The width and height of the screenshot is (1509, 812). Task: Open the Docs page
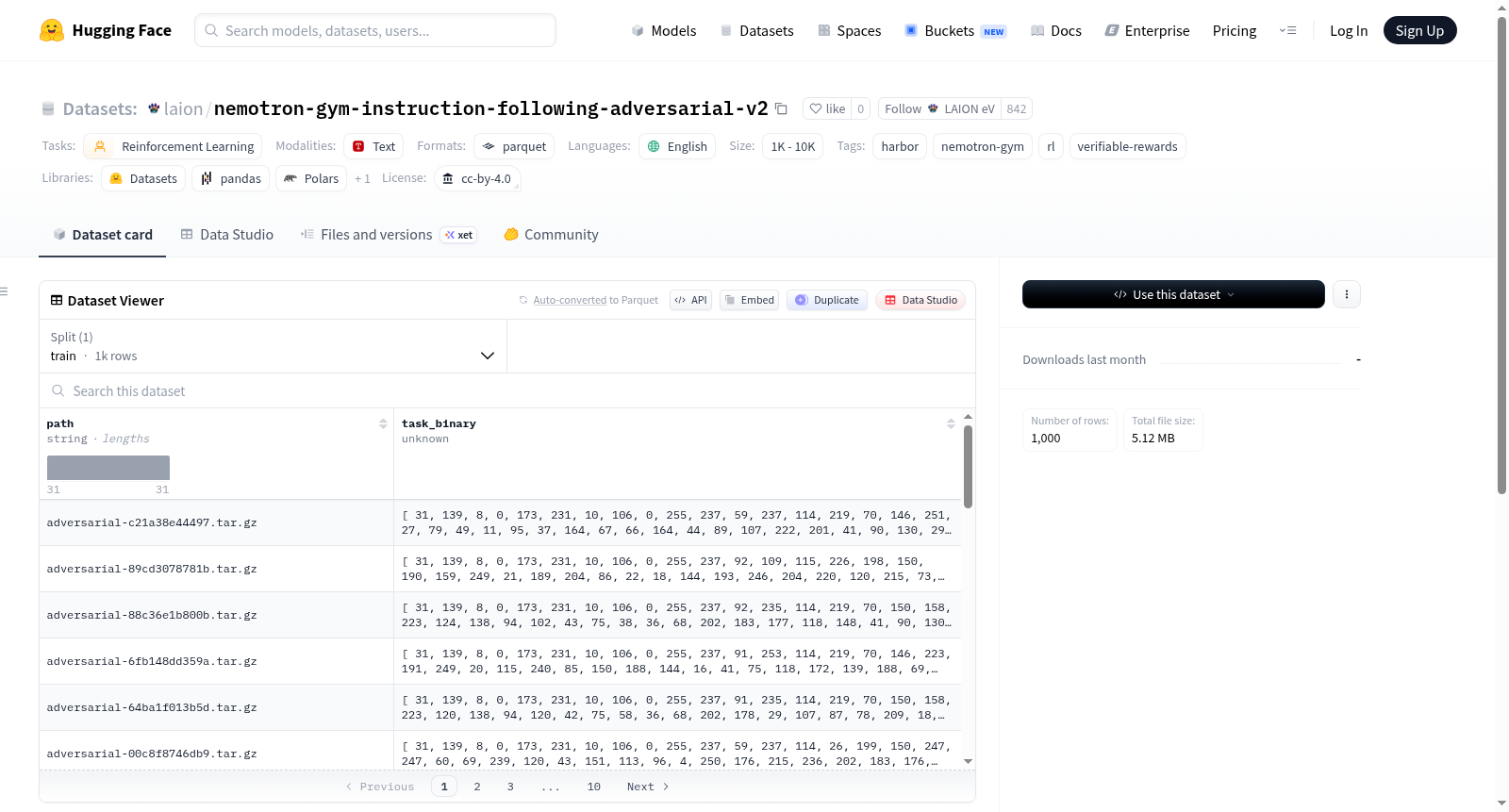tap(1055, 30)
